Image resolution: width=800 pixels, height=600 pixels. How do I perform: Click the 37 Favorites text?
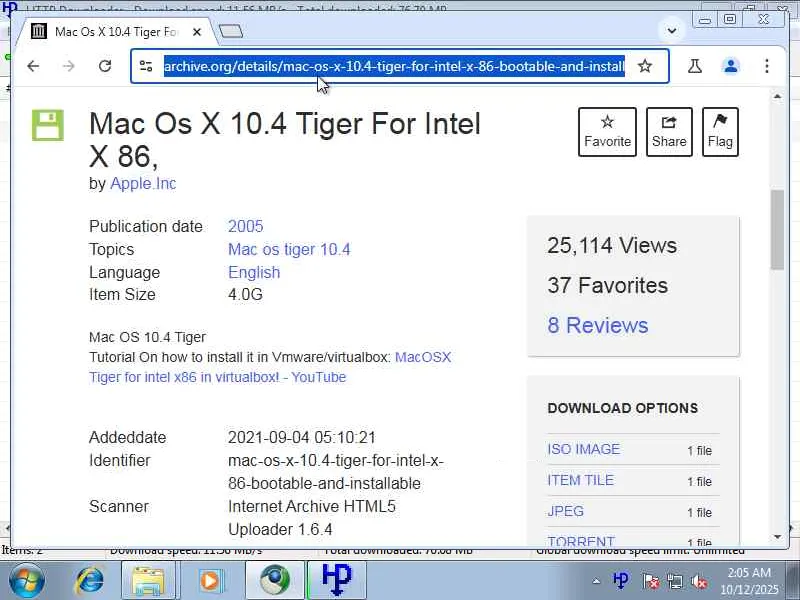coord(607,285)
